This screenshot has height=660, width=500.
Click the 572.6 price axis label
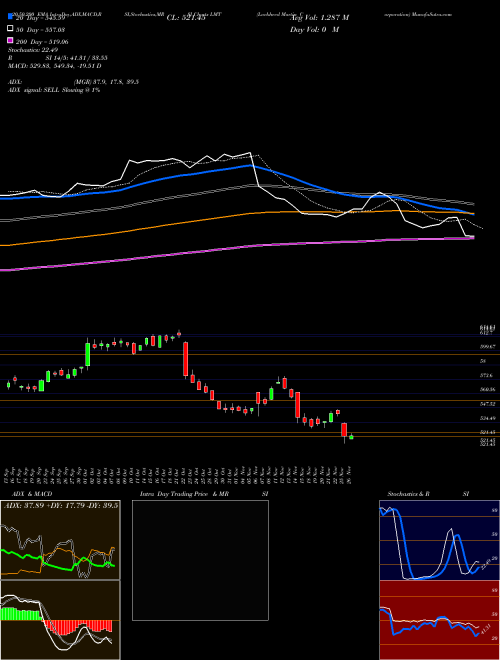click(x=487, y=375)
